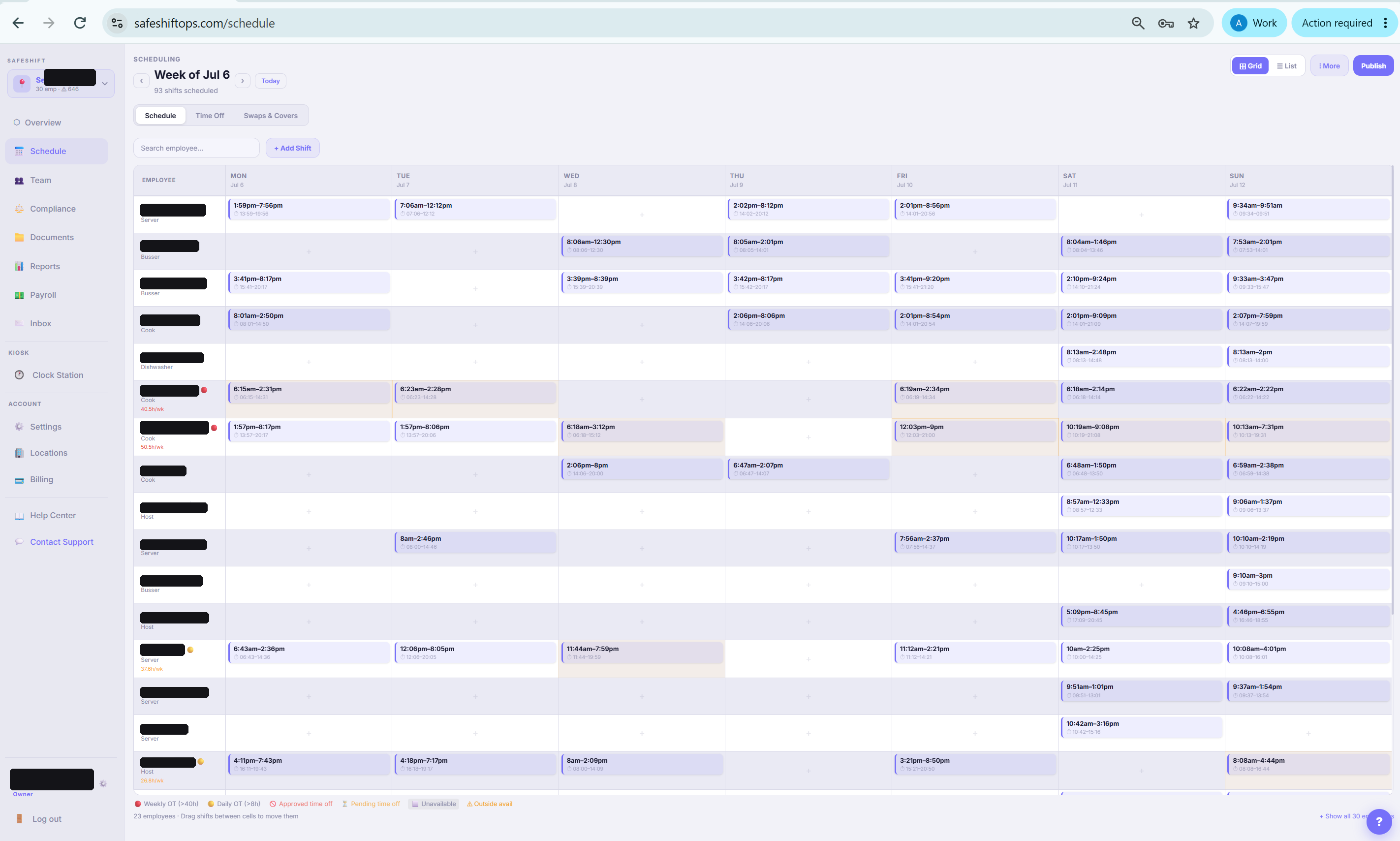This screenshot has width=1400, height=841.
Task: Select the Schedule tab
Action: pos(160,116)
